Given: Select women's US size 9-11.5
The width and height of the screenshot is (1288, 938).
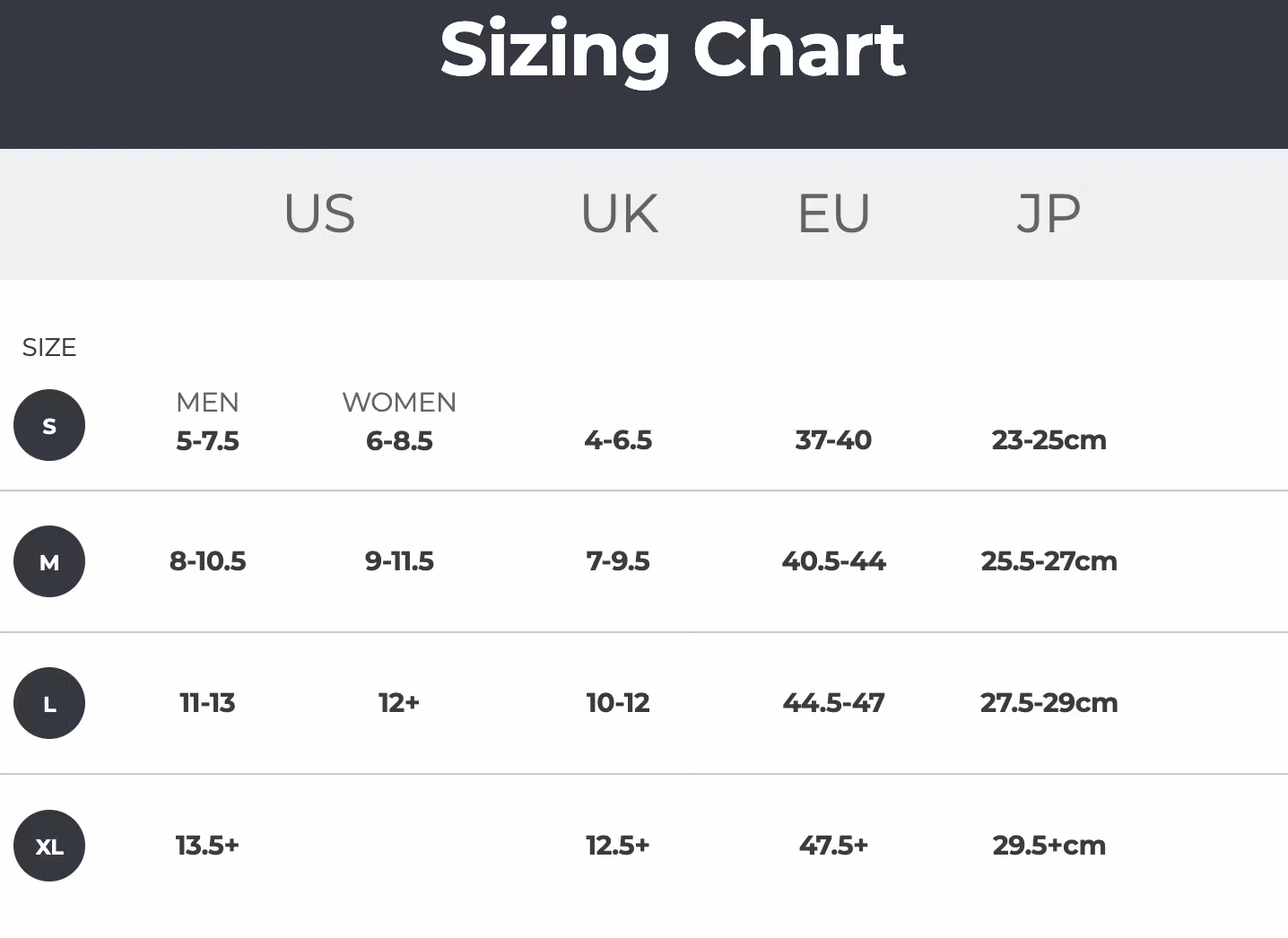Looking at the screenshot, I should [399, 561].
